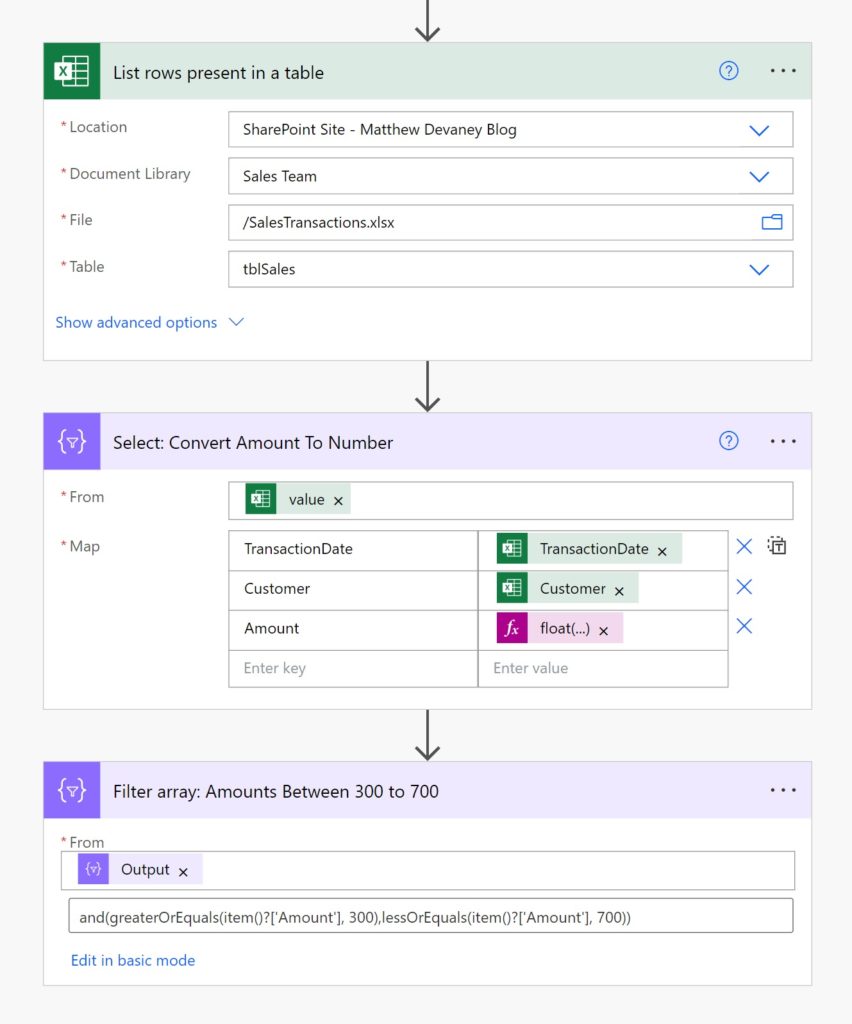Click Edit in basic mode link
Viewport: 852px width, 1024px height.
133,961
